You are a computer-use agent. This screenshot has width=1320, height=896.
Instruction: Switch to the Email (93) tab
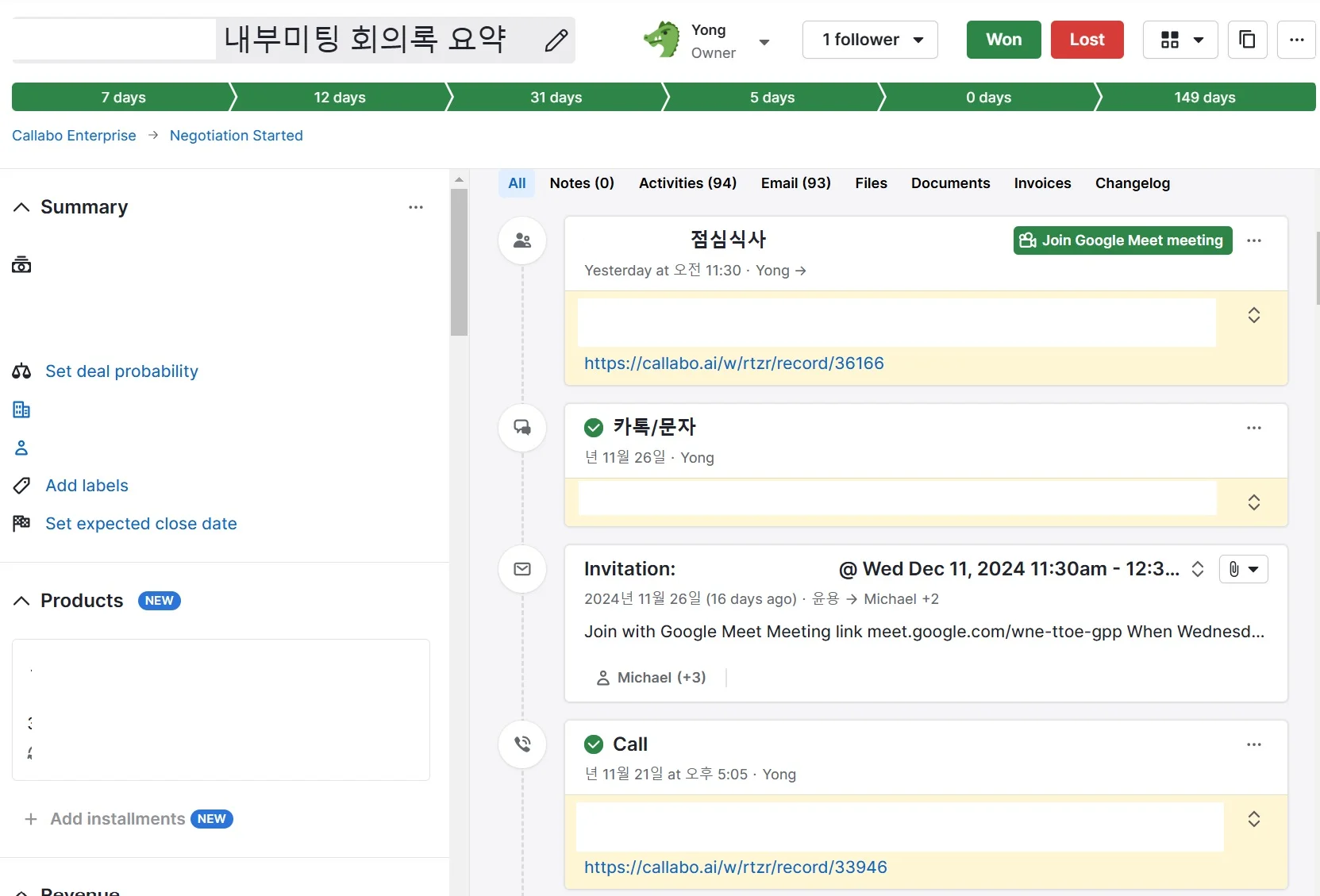click(x=796, y=183)
